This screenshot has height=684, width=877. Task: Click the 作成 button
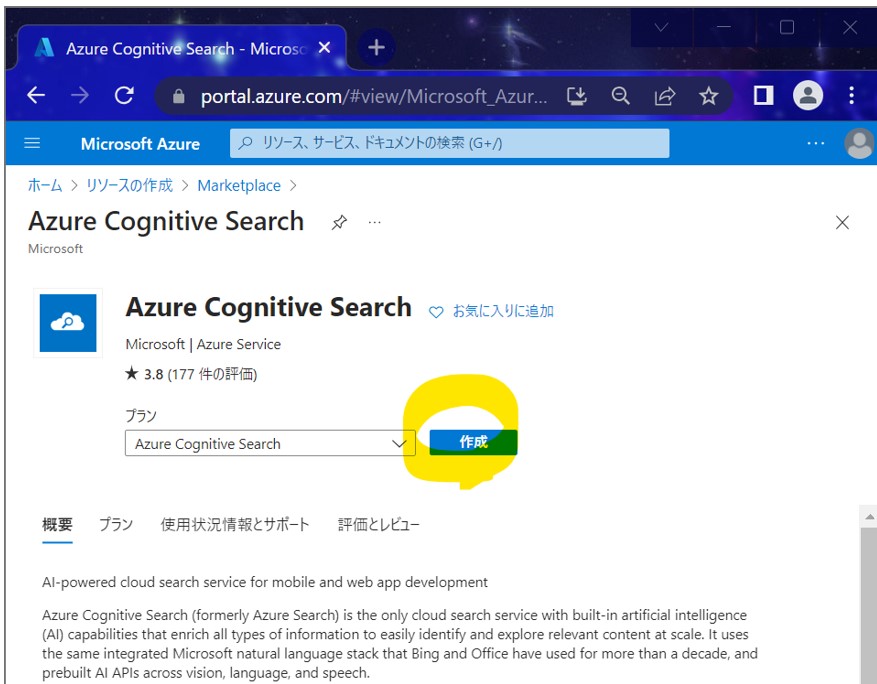tap(473, 442)
